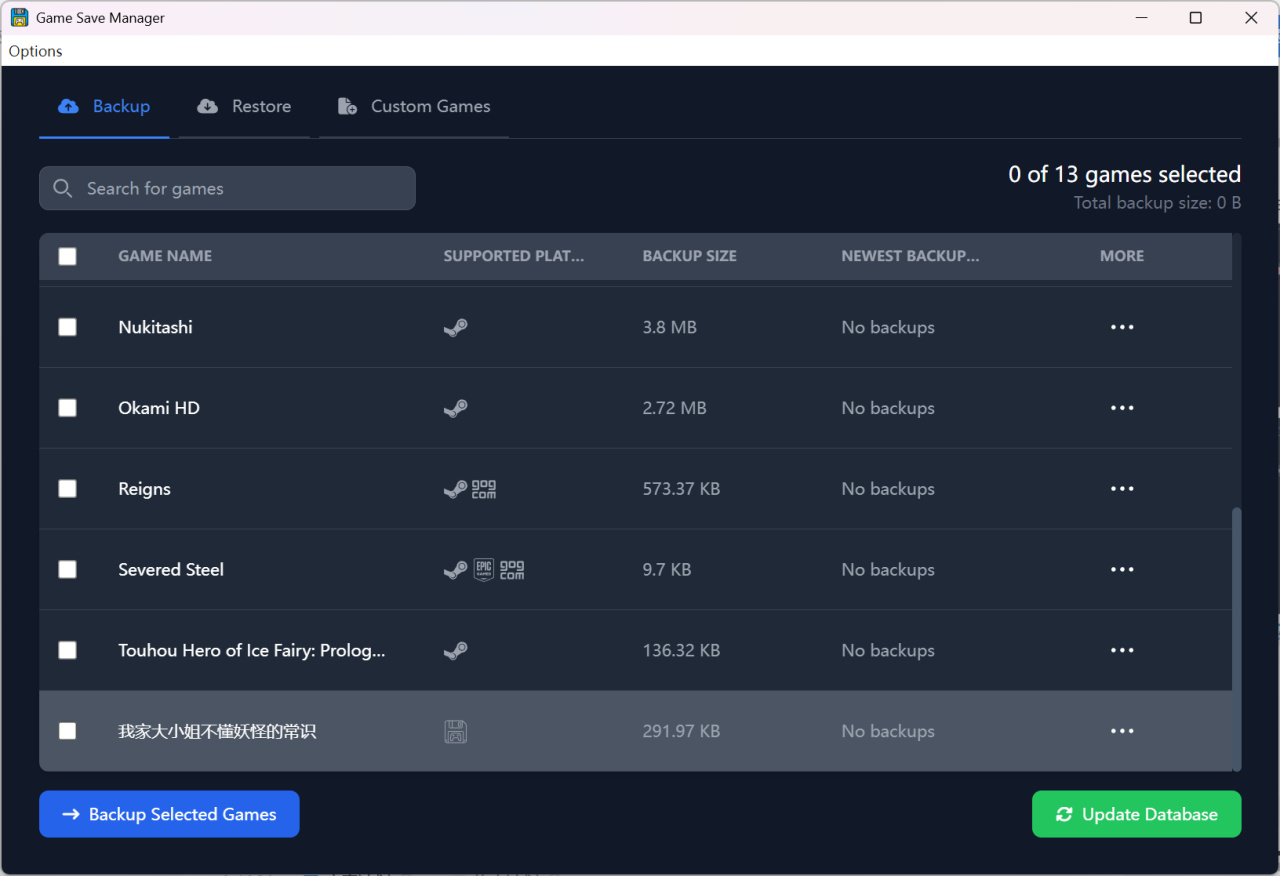Check the Nukitashi checkbox
The image size is (1280, 876).
tap(67, 327)
